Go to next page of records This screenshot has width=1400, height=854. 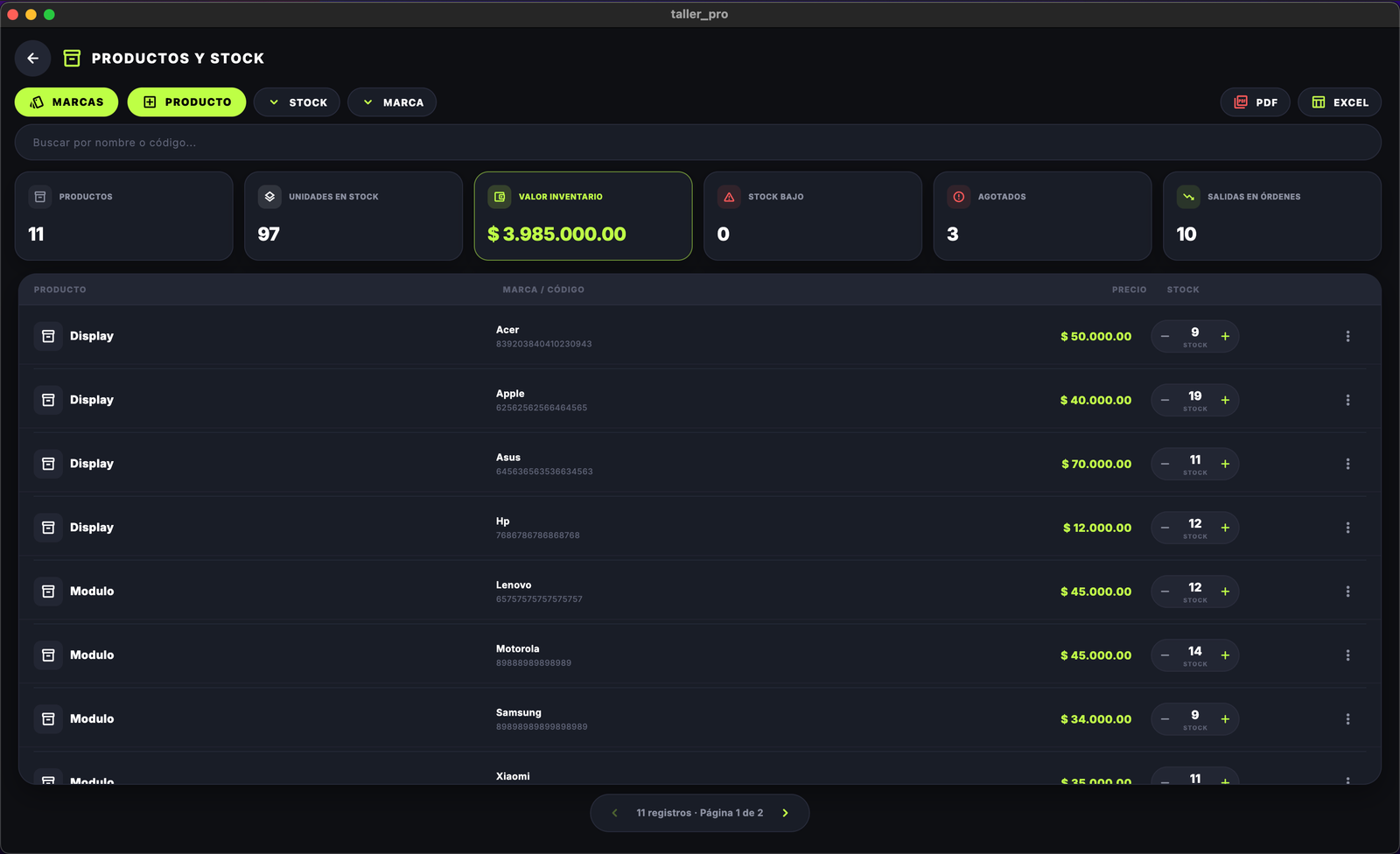[x=785, y=814]
